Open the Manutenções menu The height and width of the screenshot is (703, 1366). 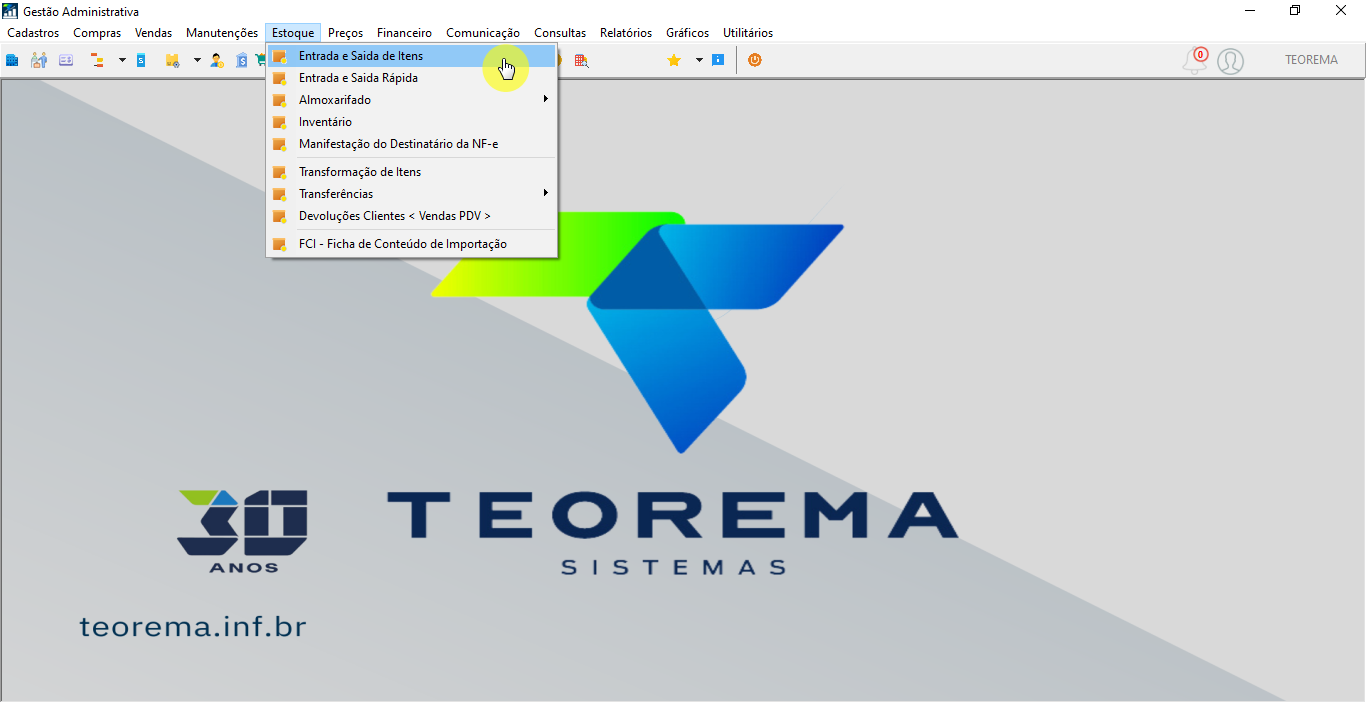pos(222,33)
